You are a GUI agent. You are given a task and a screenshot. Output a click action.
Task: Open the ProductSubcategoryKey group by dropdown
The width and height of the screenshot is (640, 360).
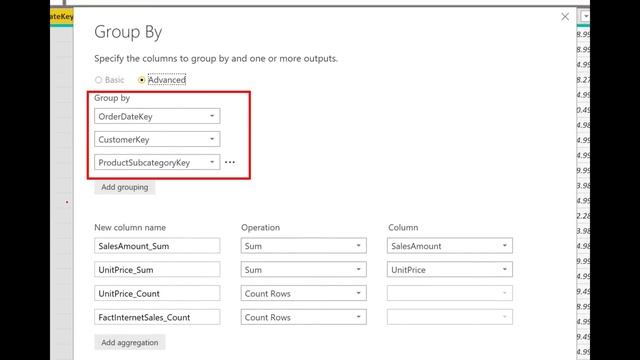(x=157, y=162)
